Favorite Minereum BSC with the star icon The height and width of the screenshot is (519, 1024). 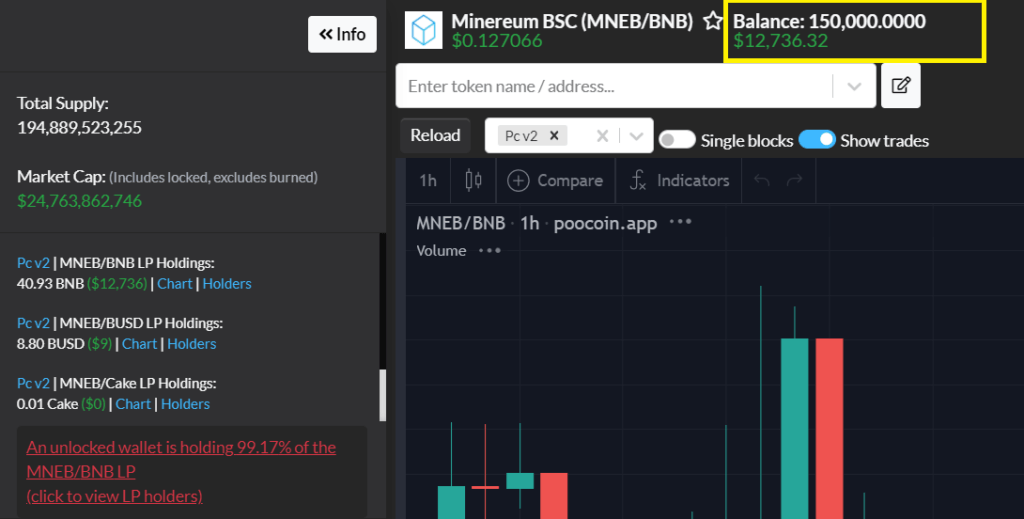click(x=712, y=21)
